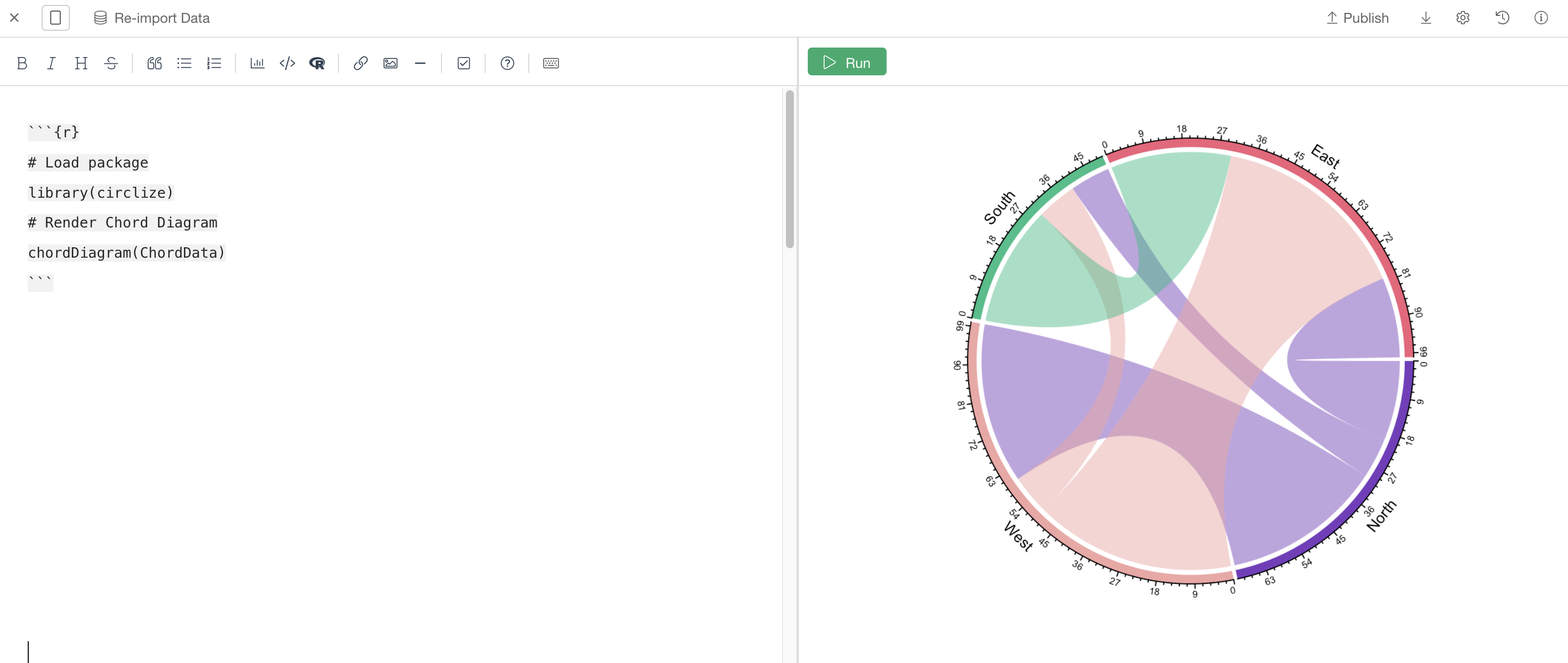The width and height of the screenshot is (1568, 663).
Task: Close the editor with the X icon
Action: (x=14, y=18)
